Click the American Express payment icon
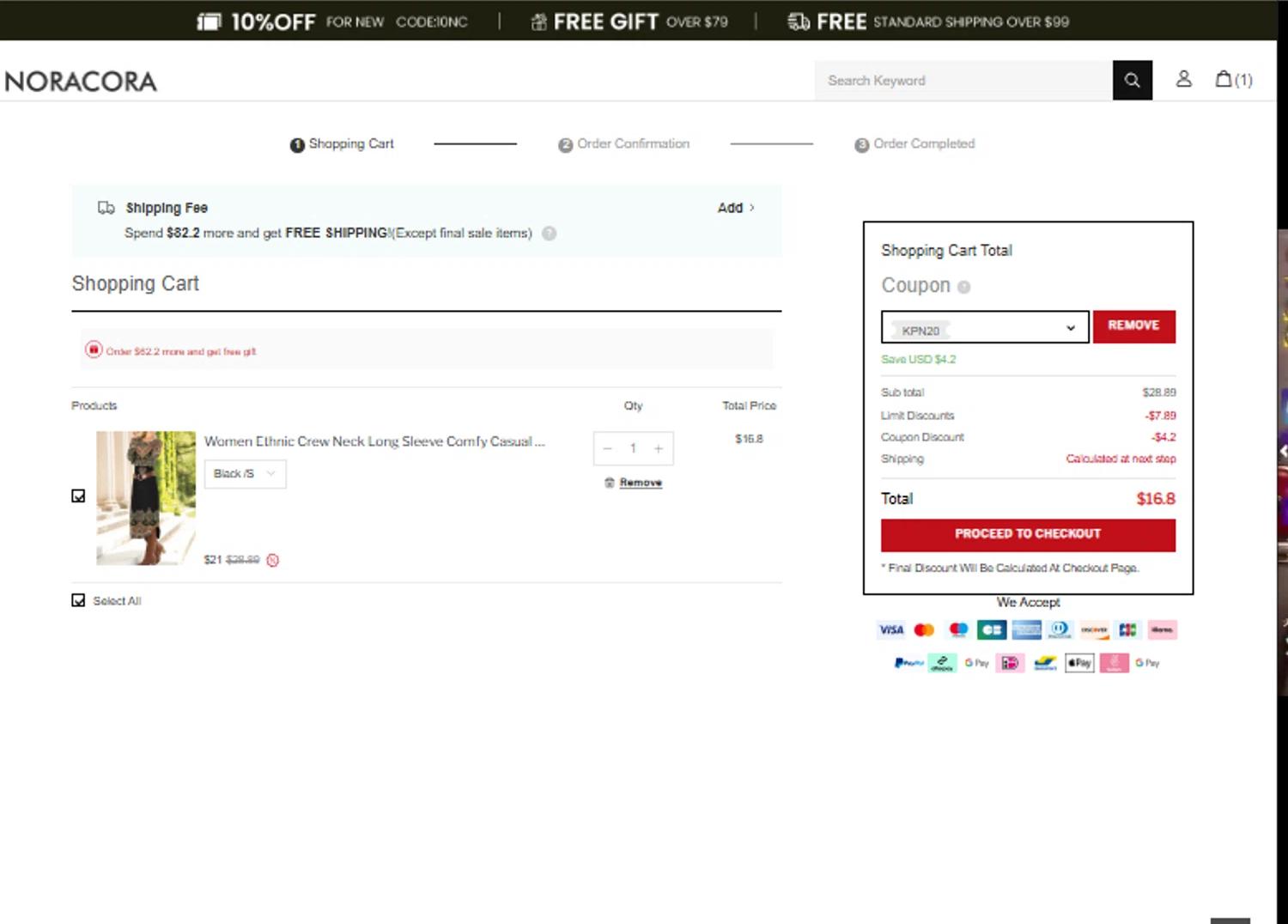Screen dimensions: 1288x924 coord(1026,630)
